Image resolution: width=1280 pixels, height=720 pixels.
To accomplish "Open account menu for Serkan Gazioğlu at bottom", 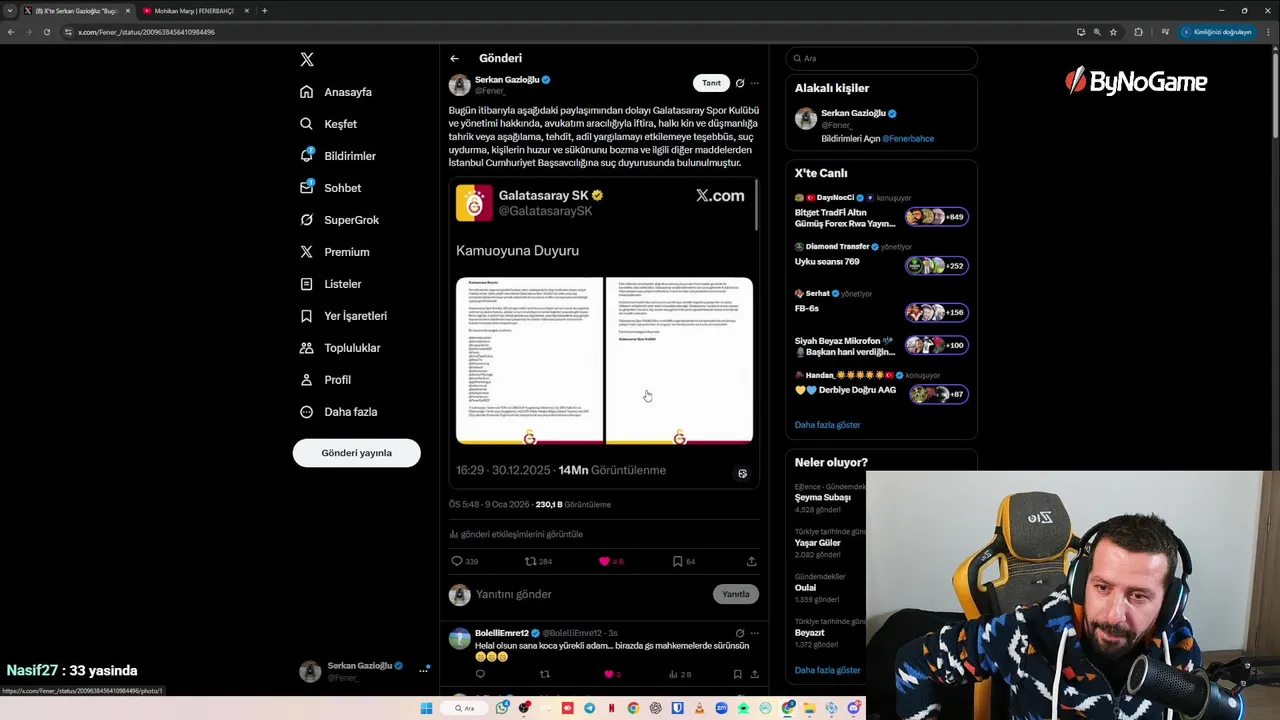I will (364, 671).
